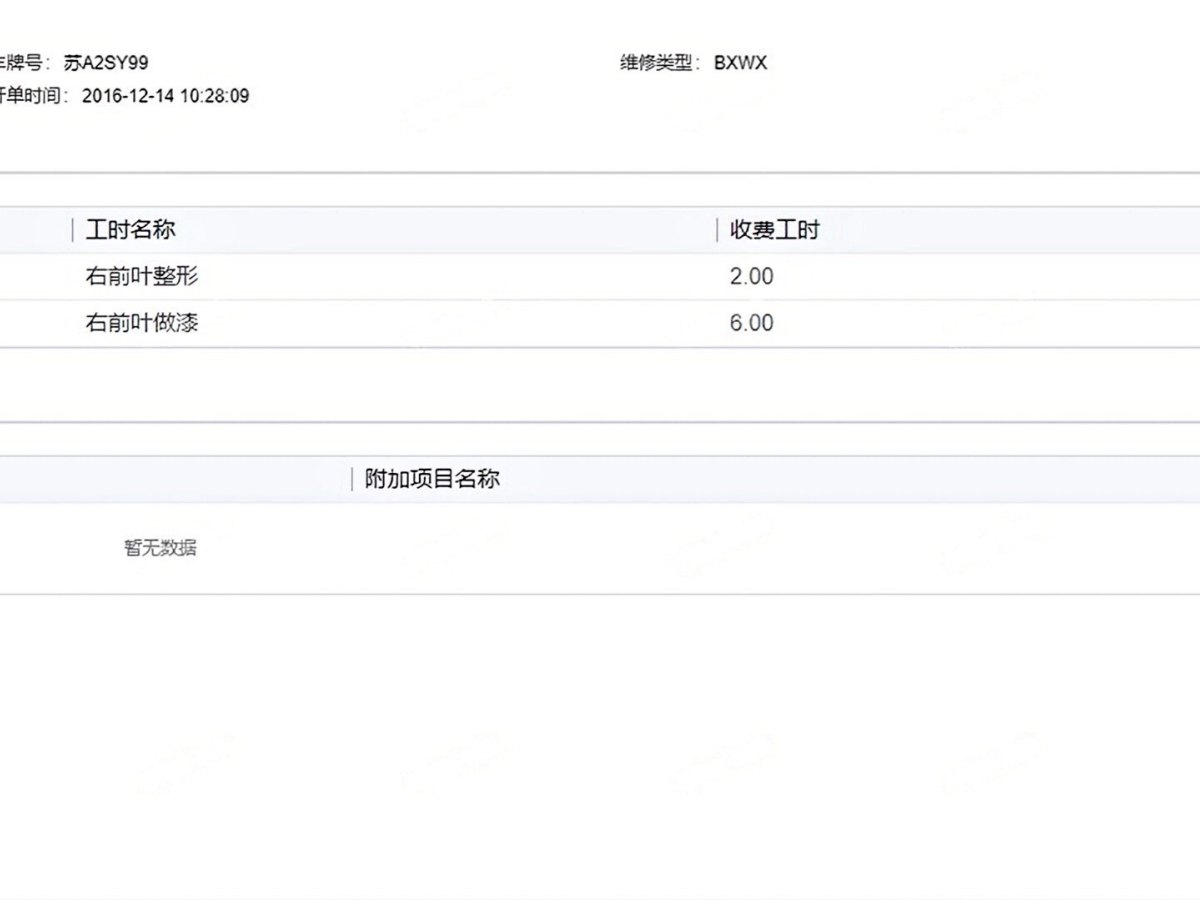This screenshot has height=900, width=1200.
Task: Click column divider left of 附加项目名称
Action: 352,479
